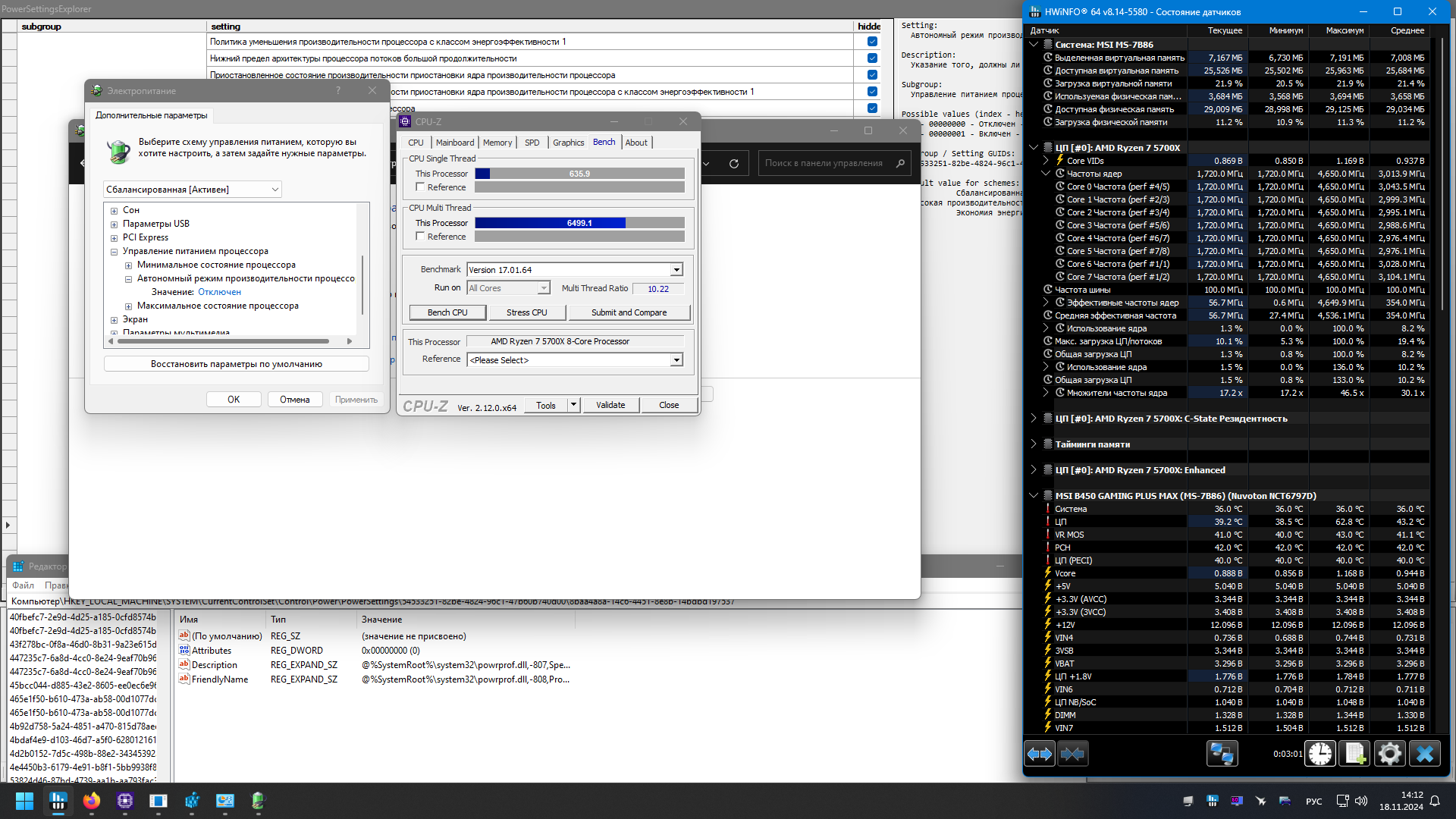The image size is (1456, 819).
Task: Uncheck hidden box for first processor setting
Action: pos(872,42)
